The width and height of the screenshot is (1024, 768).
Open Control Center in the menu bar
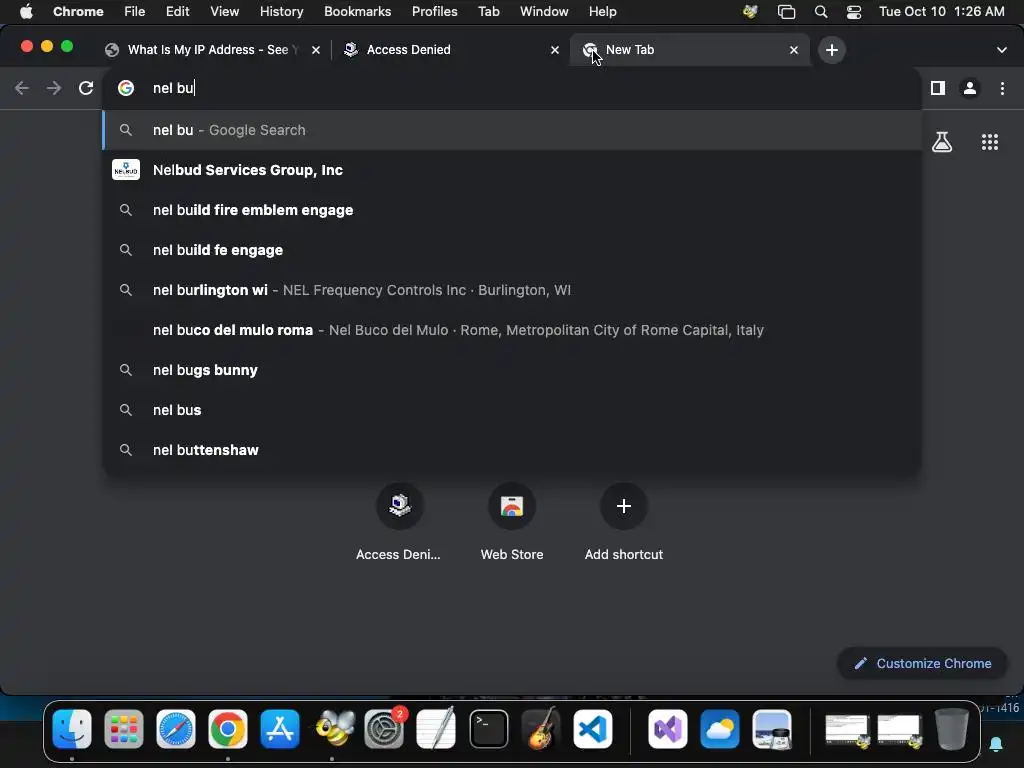(854, 12)
